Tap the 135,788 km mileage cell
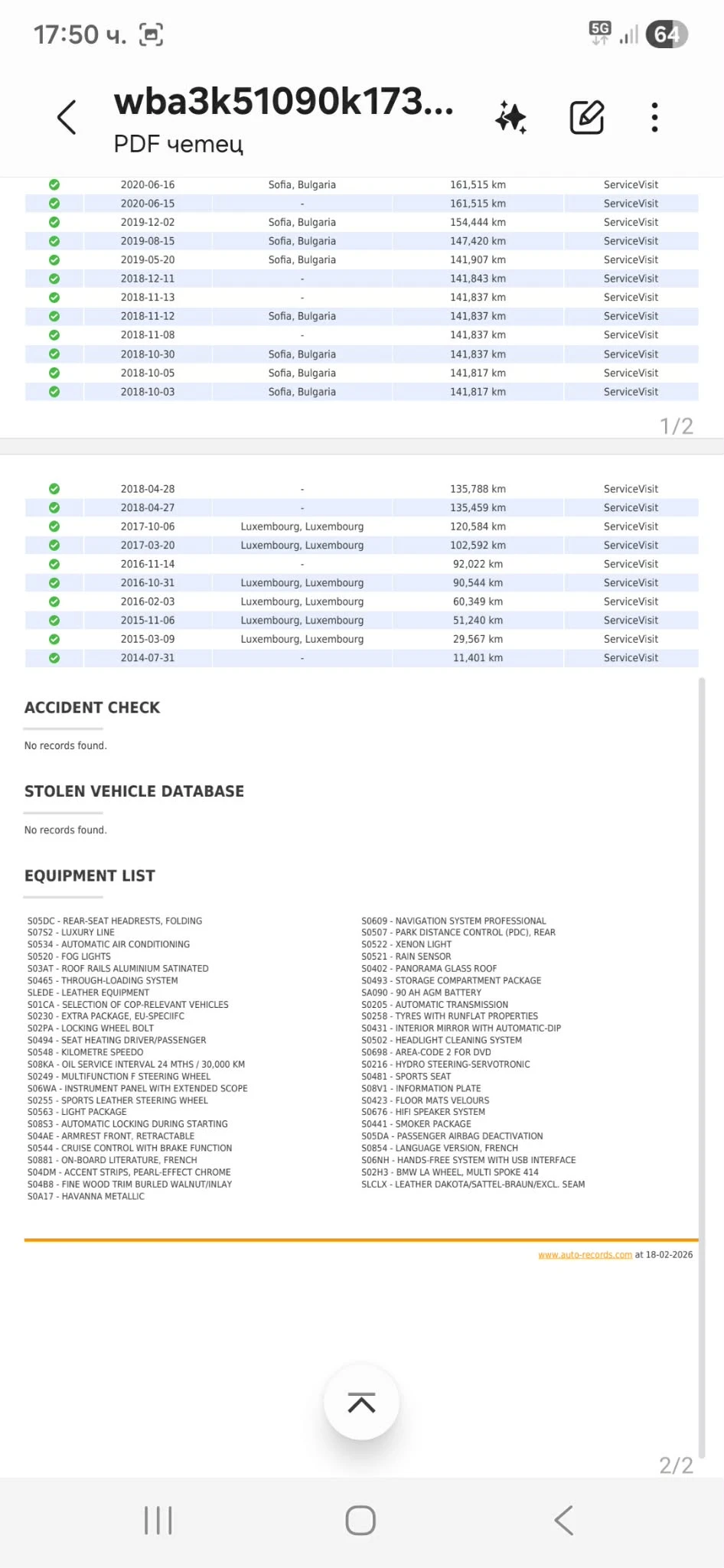 [478, 488]
